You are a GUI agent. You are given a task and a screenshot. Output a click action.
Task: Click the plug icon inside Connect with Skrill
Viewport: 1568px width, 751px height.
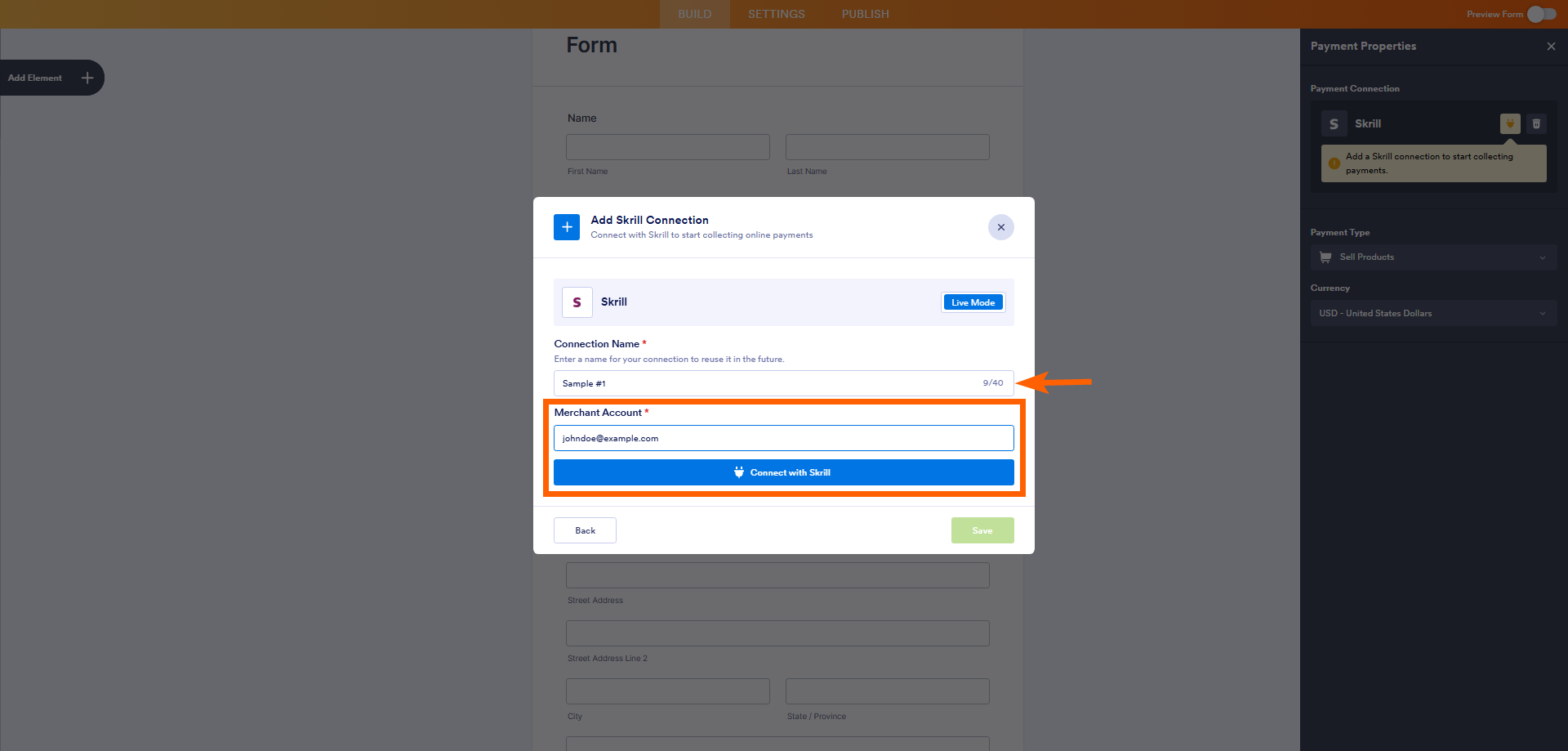coord(739,472)
